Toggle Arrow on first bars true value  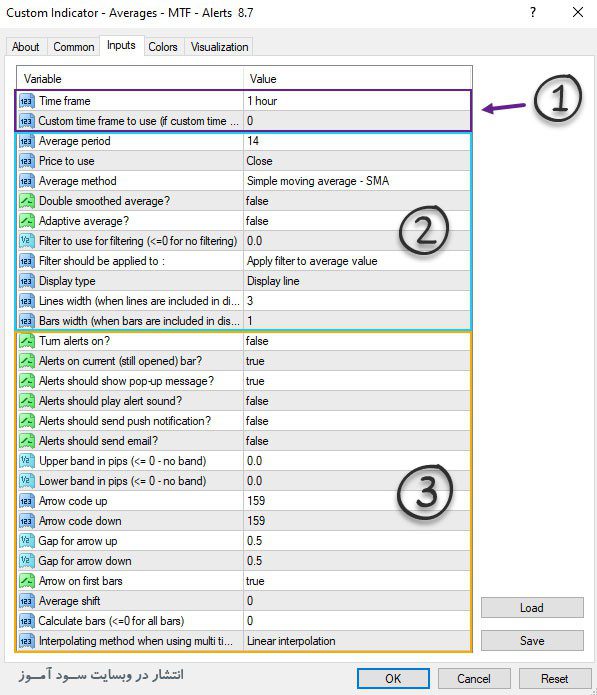tap(357, 581)
